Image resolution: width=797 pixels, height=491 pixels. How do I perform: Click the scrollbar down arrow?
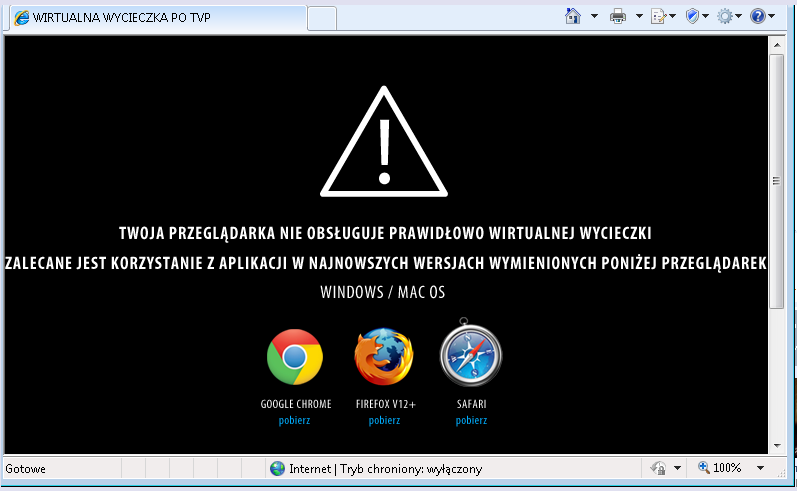pos(777,446)
